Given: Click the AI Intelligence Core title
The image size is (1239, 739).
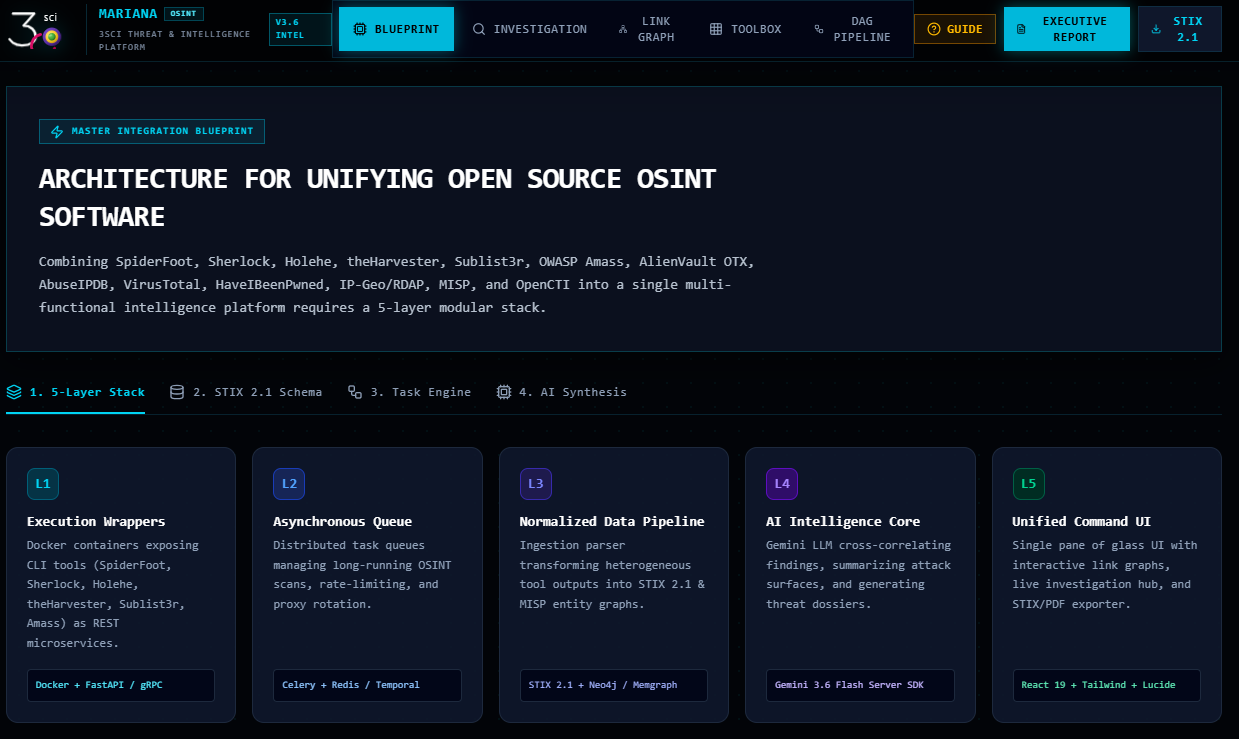Looking at the screenshot, I should (843, 521).
